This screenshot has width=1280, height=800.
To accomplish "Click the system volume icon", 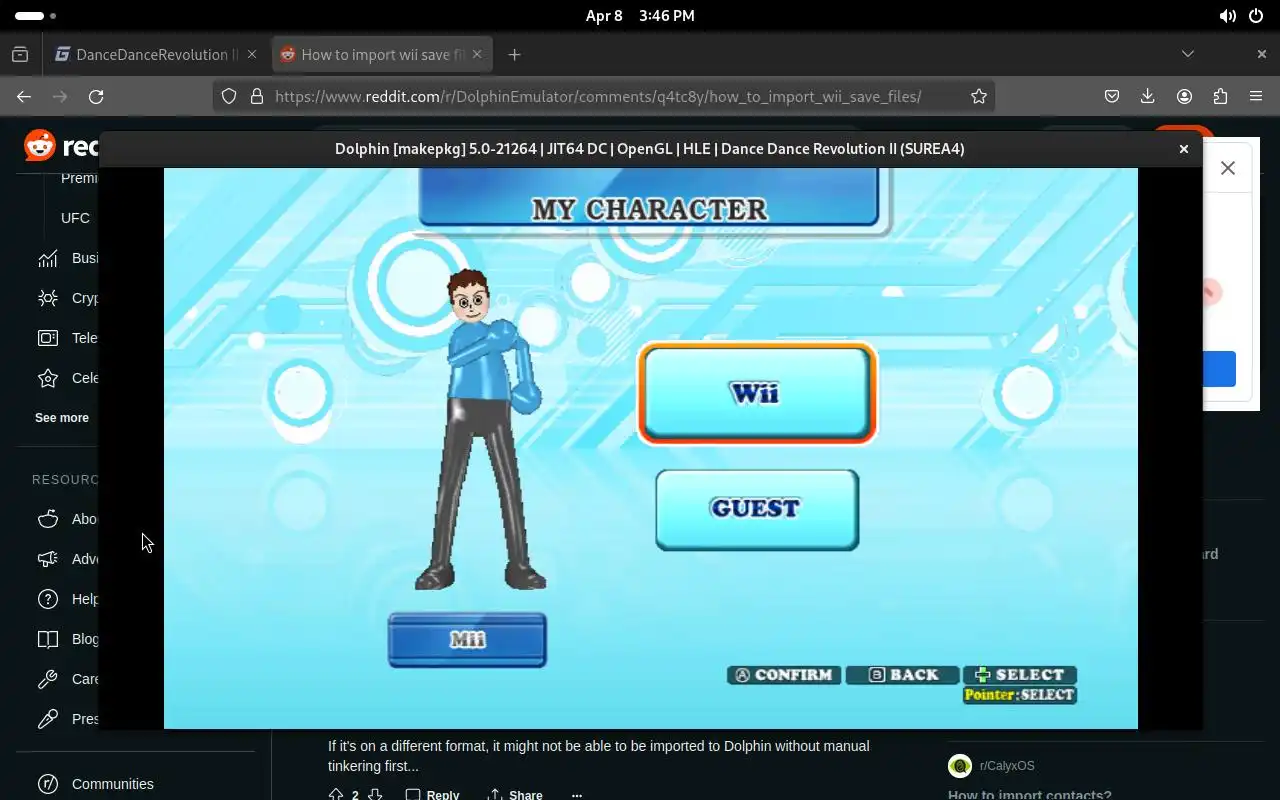I will pos(1228,16).
